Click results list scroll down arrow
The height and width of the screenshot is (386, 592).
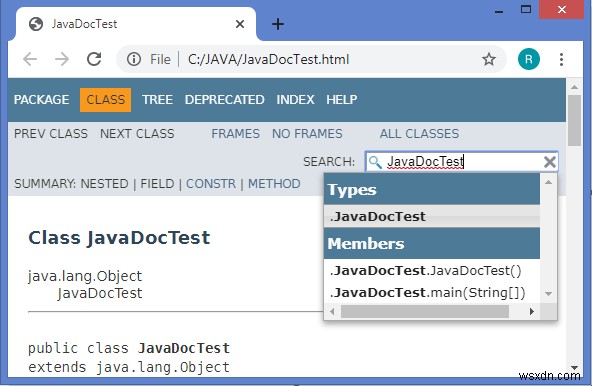pyautogui.click(x=548, y=293)
